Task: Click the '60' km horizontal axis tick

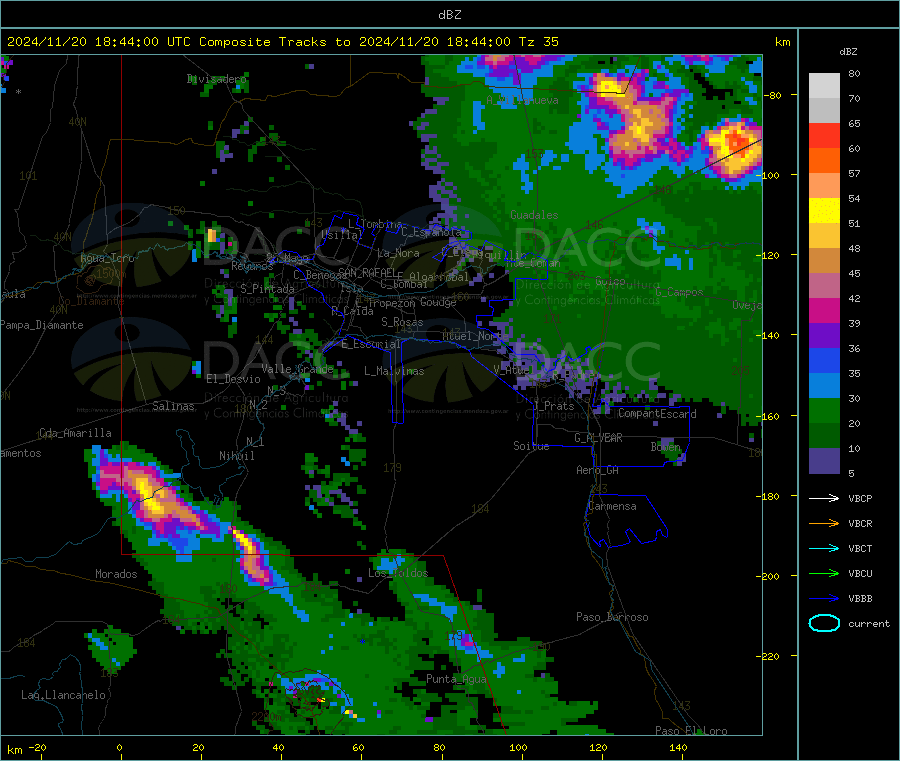Action: tap(358, 748)
